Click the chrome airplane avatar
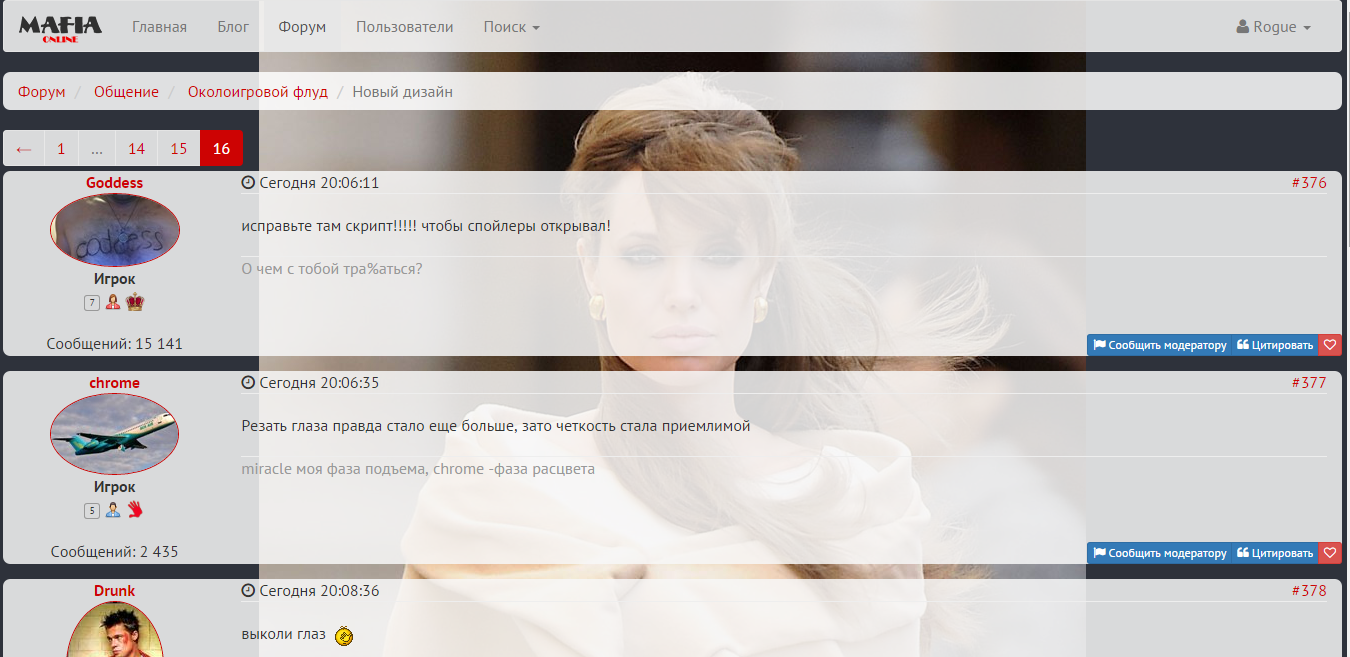The height and width of the screenshot is (657, 1350). pyautogui.click(x=114, y=434)
